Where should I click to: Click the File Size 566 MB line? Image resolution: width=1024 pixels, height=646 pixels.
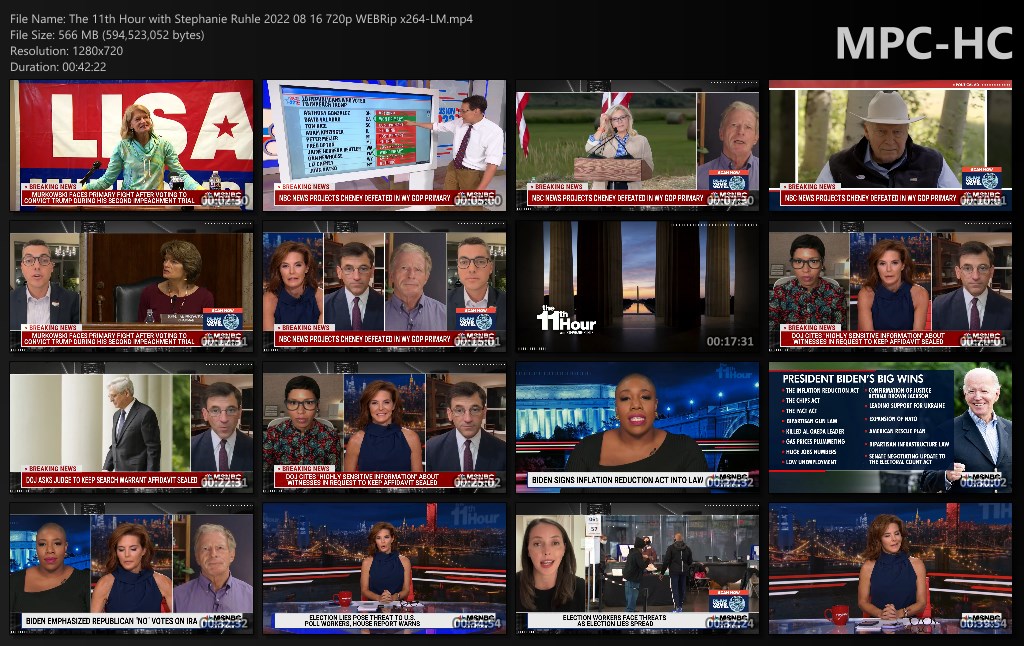[107, 35]
